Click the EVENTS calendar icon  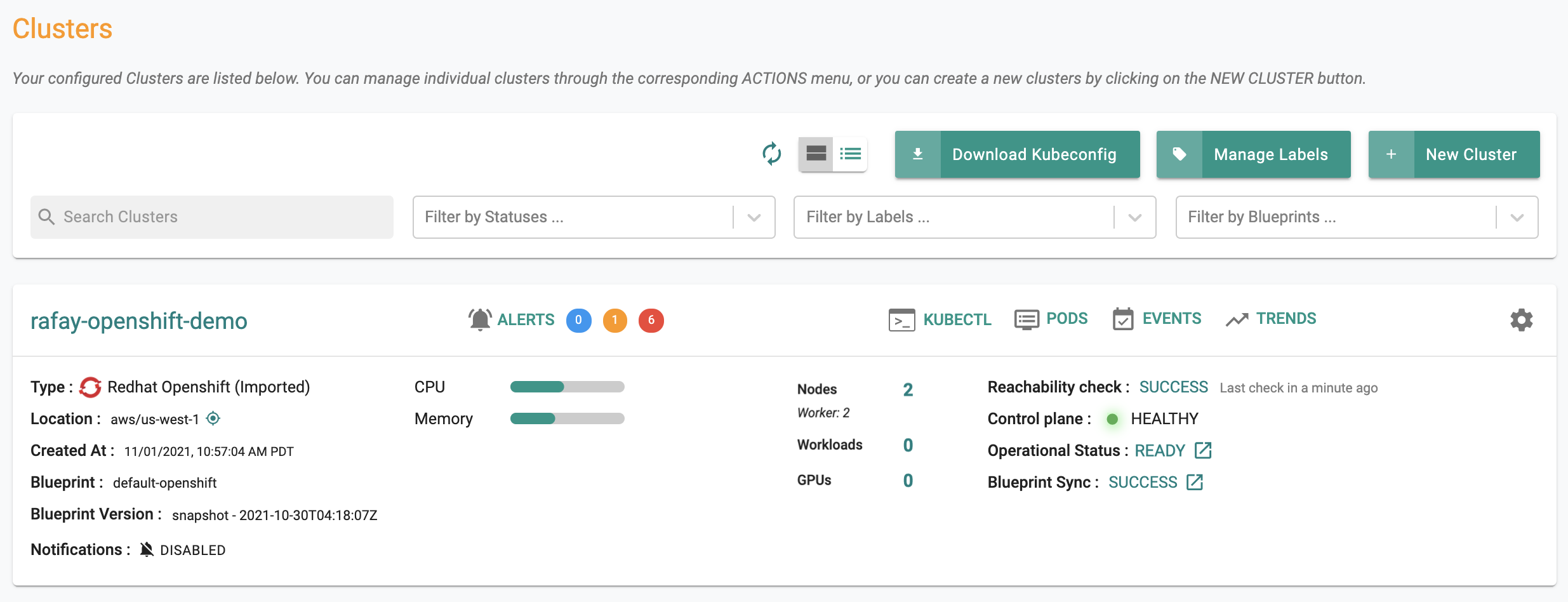tap(1123, 319)
